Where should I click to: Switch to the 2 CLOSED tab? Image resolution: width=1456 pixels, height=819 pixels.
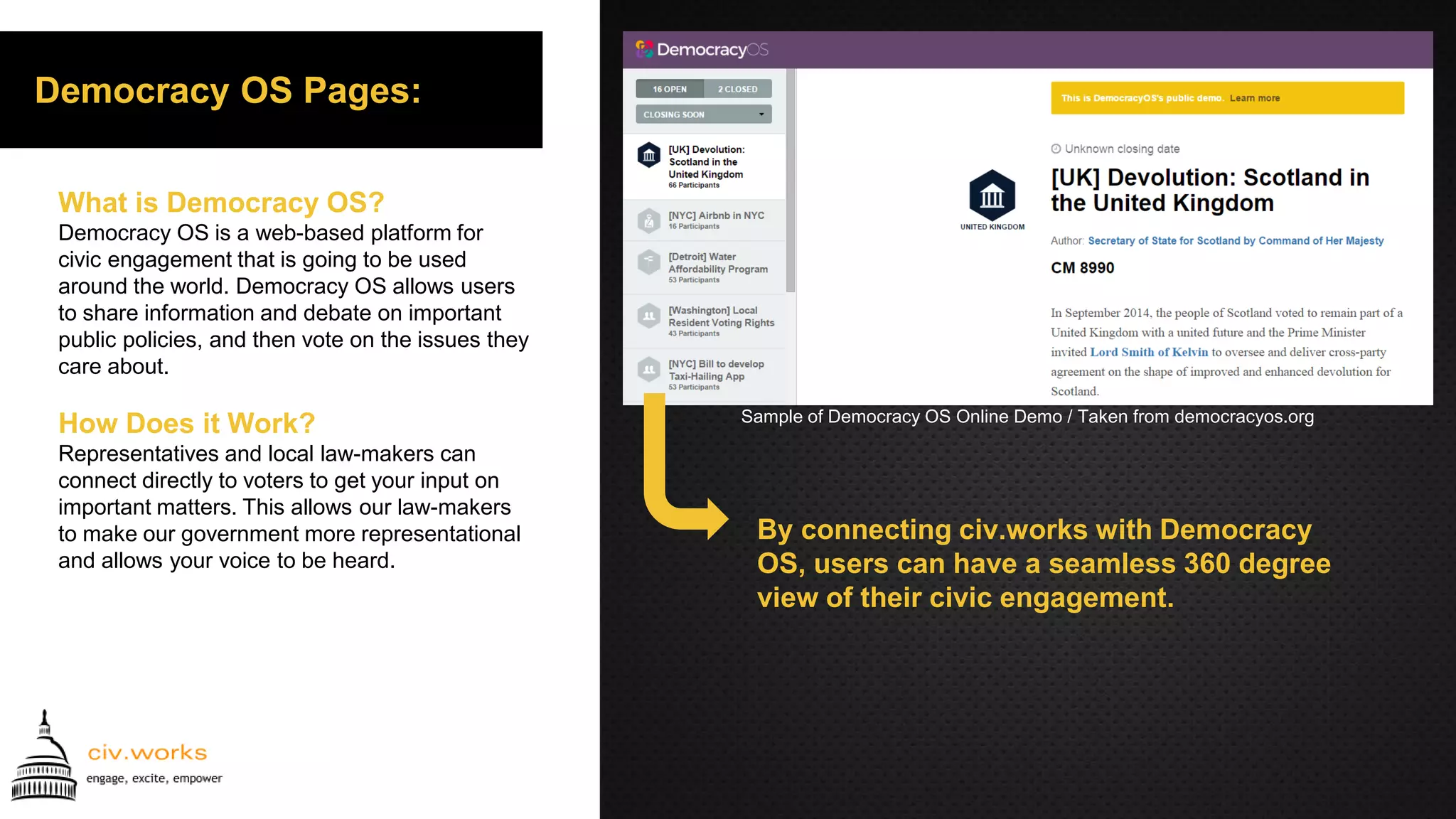pyautogui.click(x=737, y=89)
